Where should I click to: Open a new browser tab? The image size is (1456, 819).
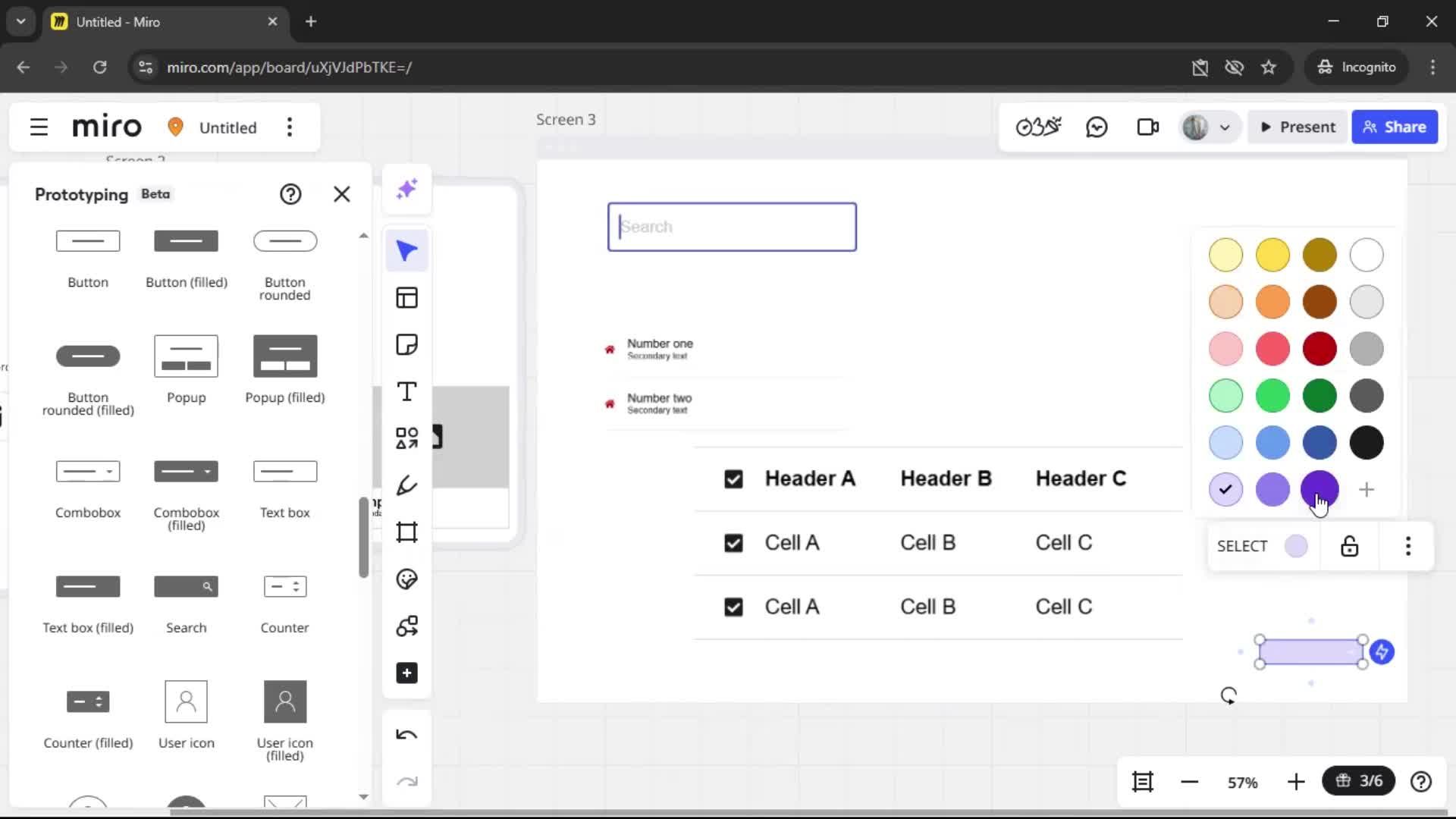click(311, 21)
